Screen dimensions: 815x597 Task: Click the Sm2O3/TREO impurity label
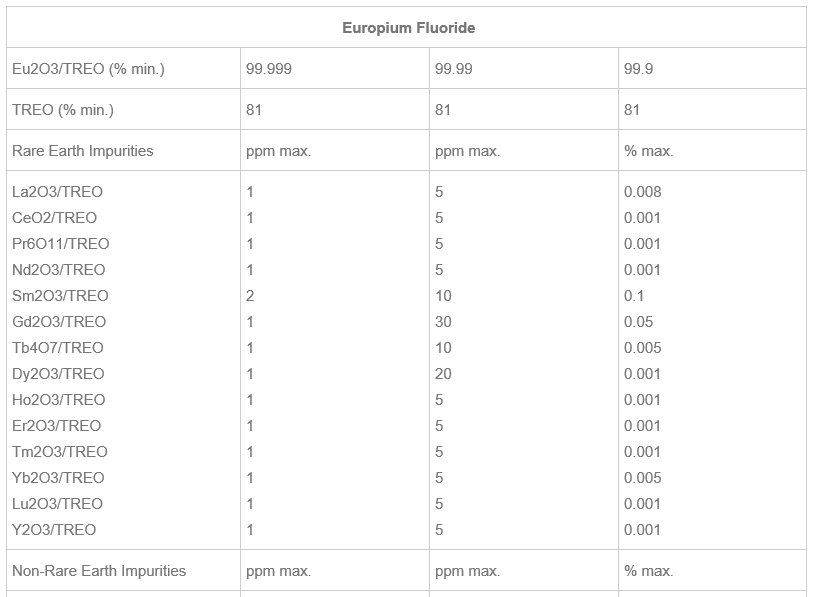click(60, 296)
